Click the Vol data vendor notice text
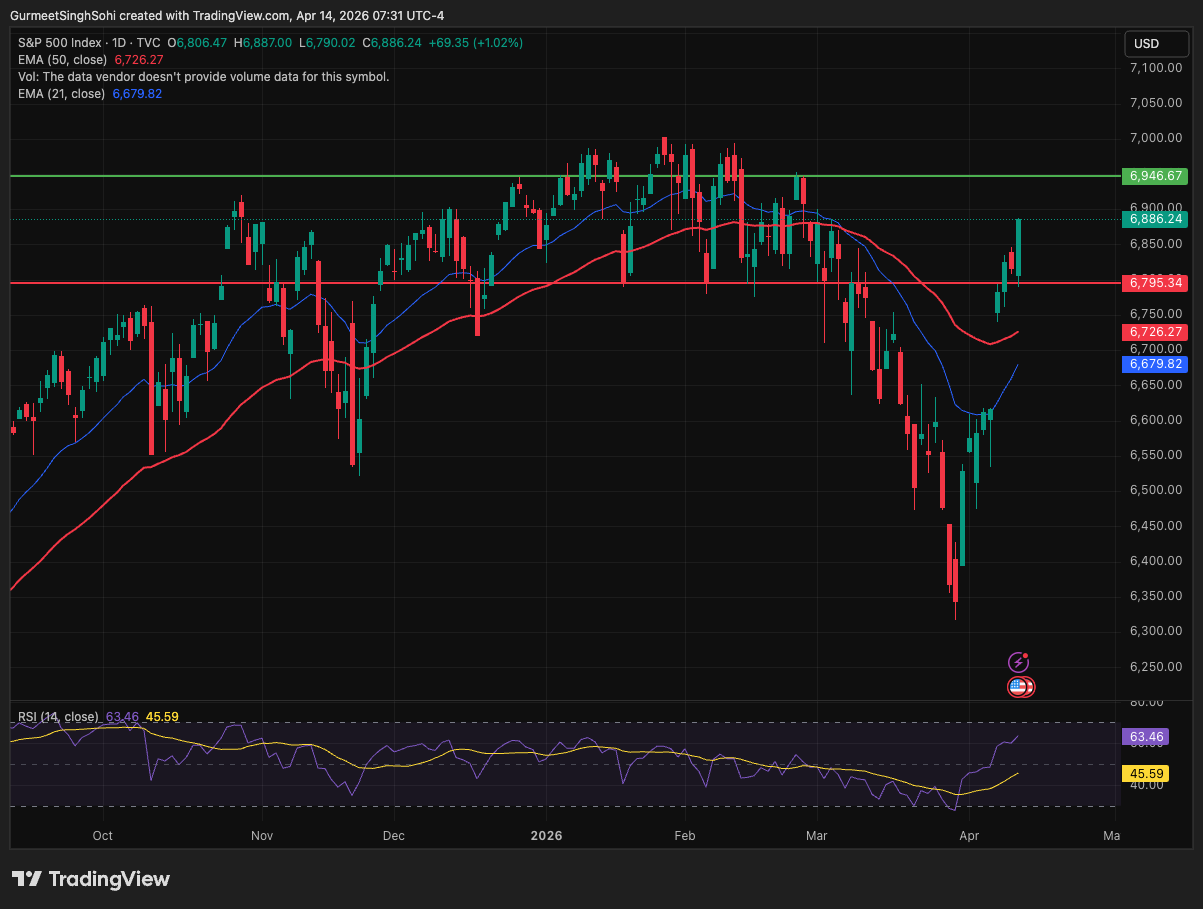Image resolution: width=1203 pixels, height=909 pixels. 204,77
